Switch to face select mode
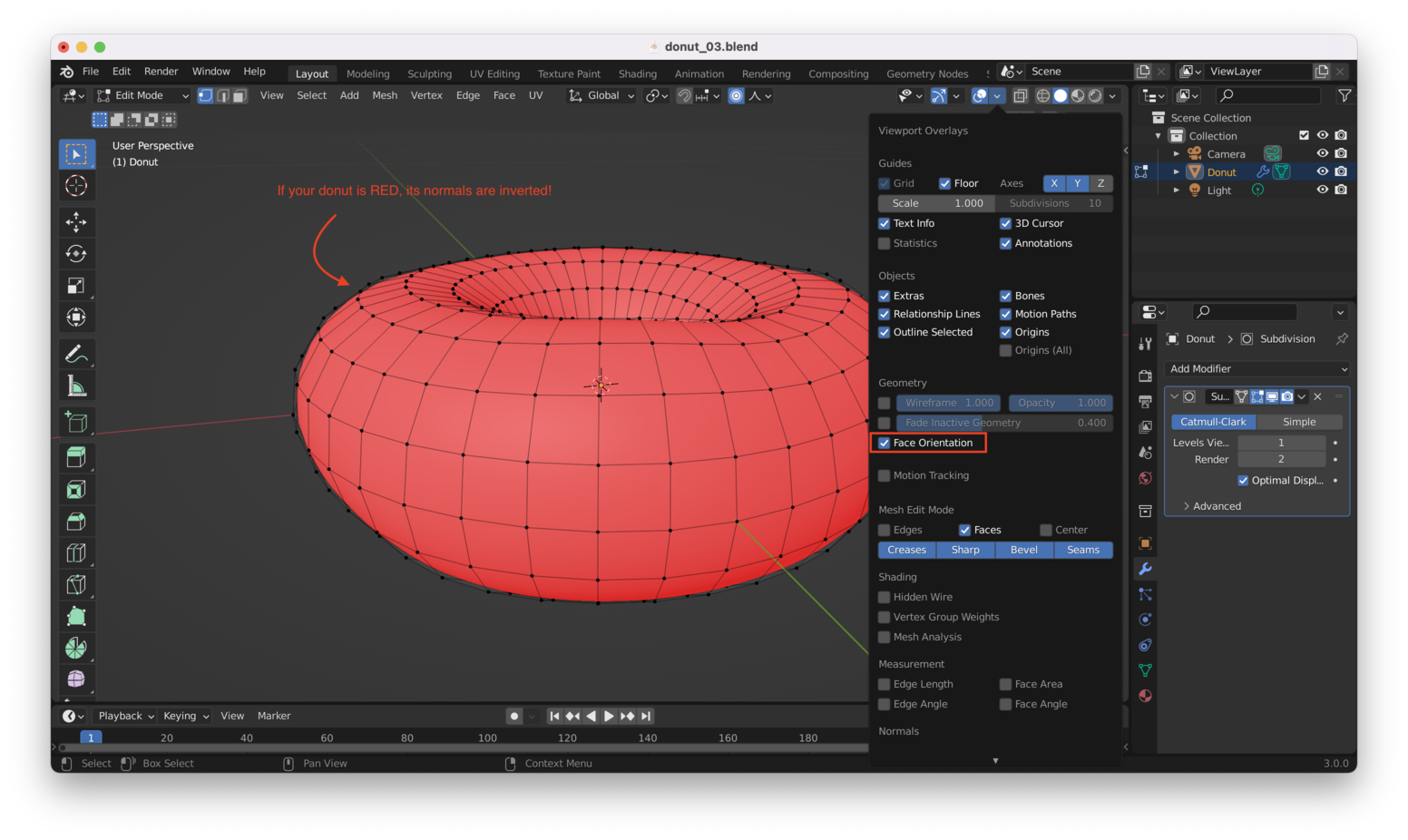Image resolution: width=1408 pixels, height=840 pixels. (240, 96)
